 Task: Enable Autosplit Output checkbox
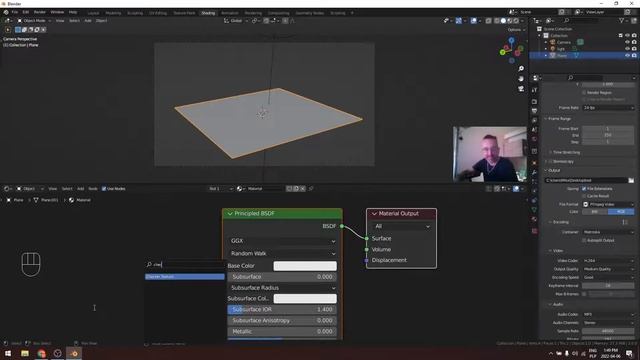584,240
